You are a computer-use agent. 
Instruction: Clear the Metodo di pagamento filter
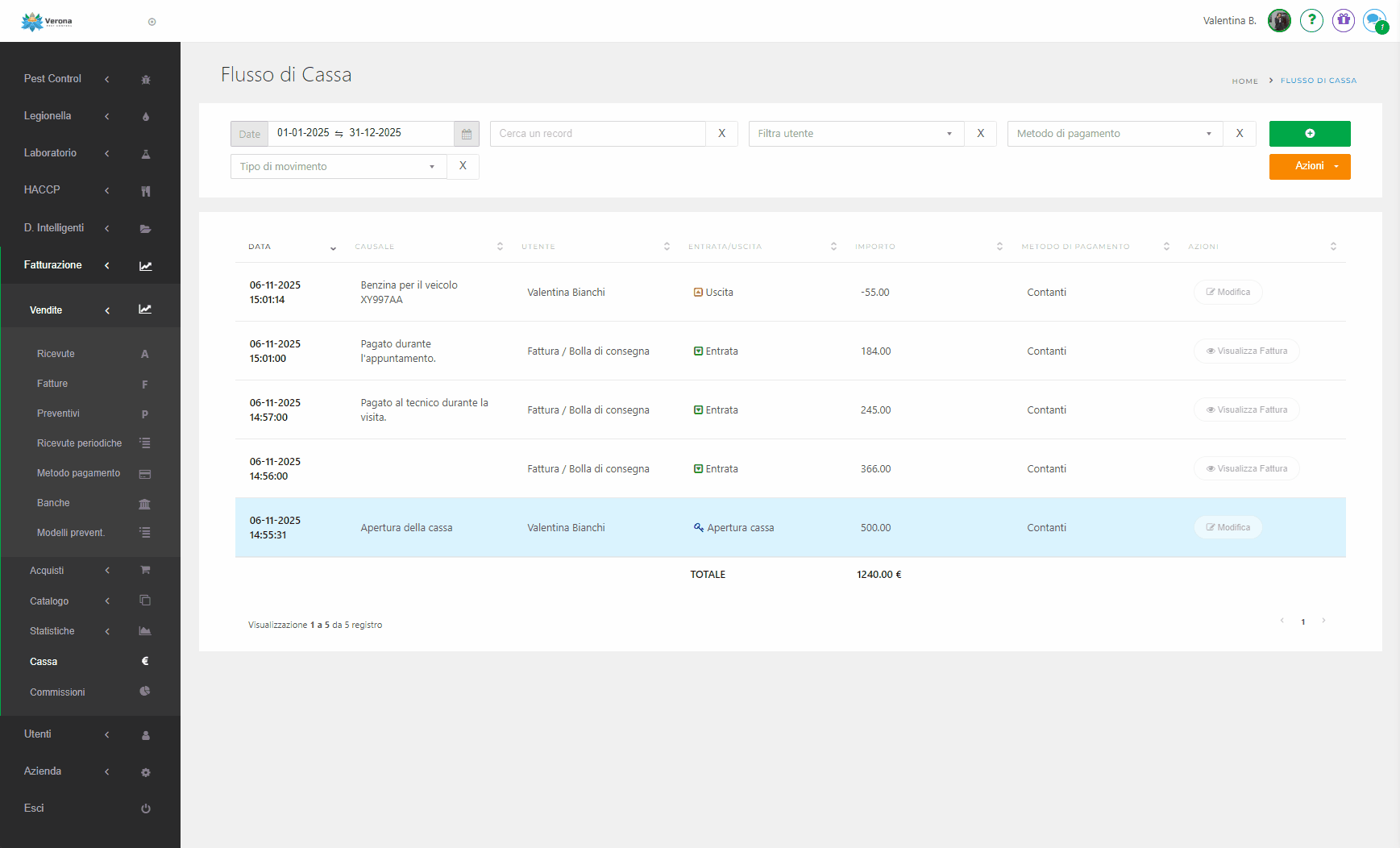click(x=1239, y=134)
